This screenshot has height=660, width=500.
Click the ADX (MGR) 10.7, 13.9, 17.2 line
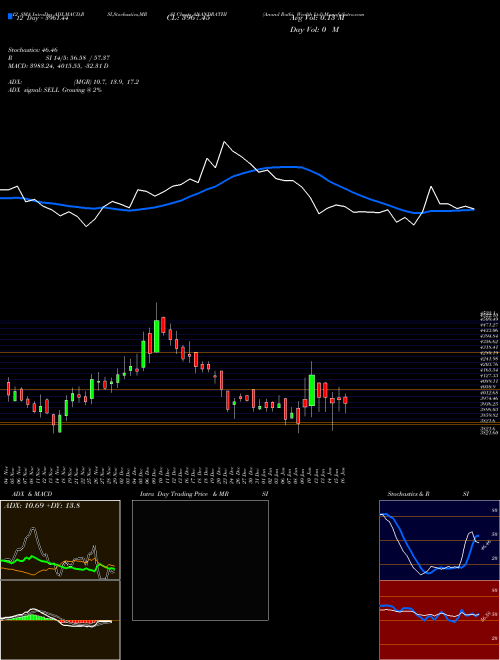[x=73, y=82]
